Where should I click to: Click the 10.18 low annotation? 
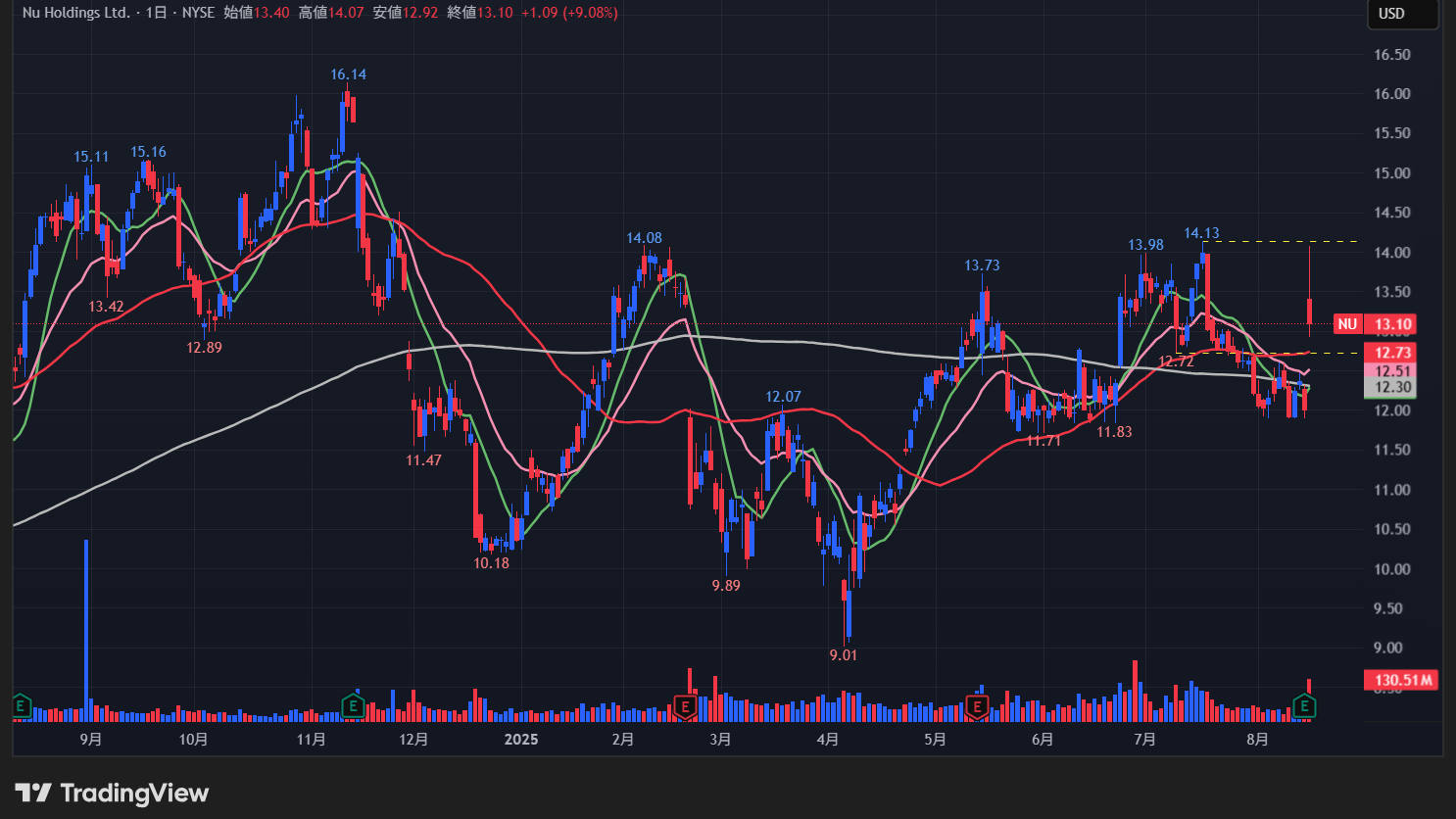(491, 563)
